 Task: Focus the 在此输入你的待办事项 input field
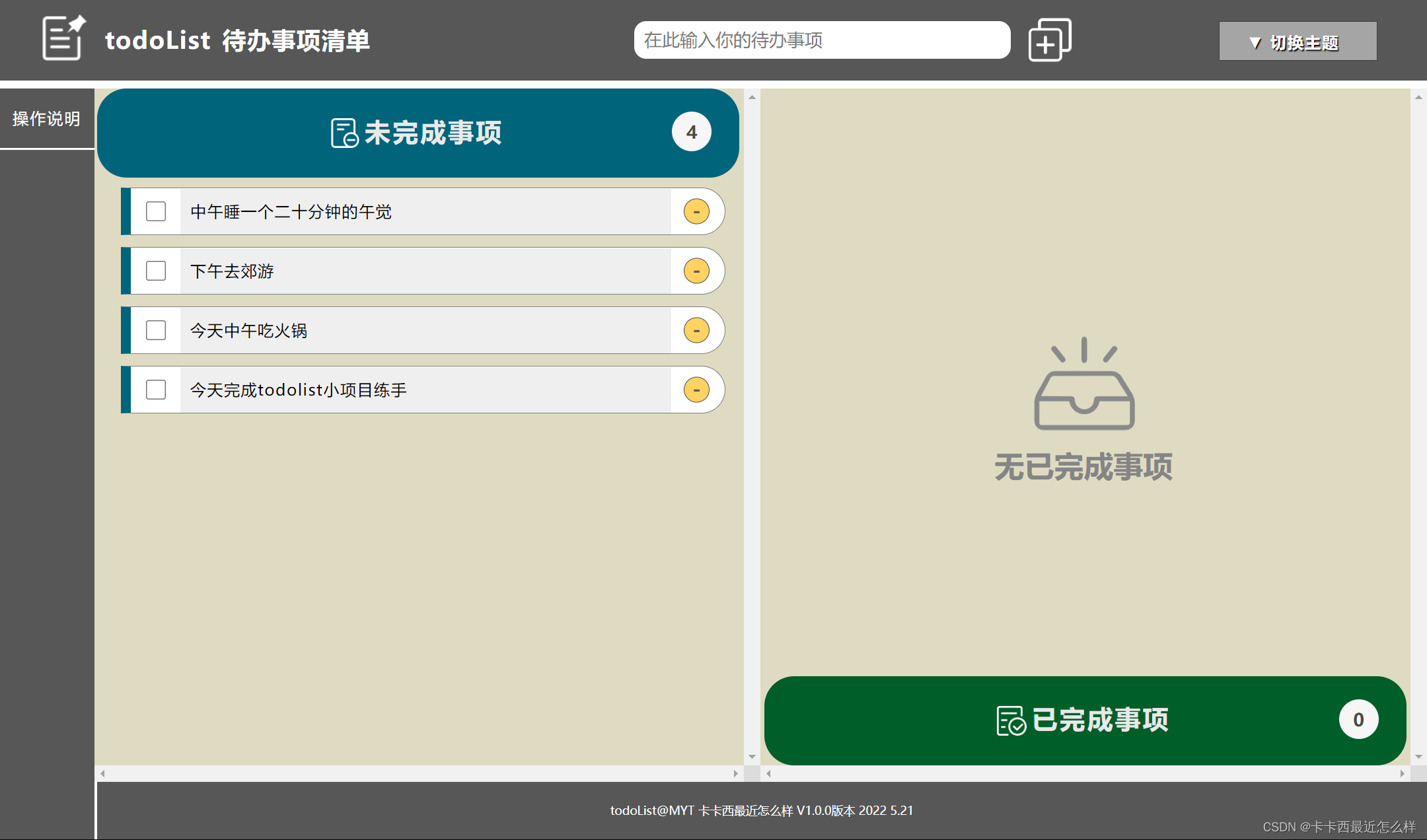[821, 40]
